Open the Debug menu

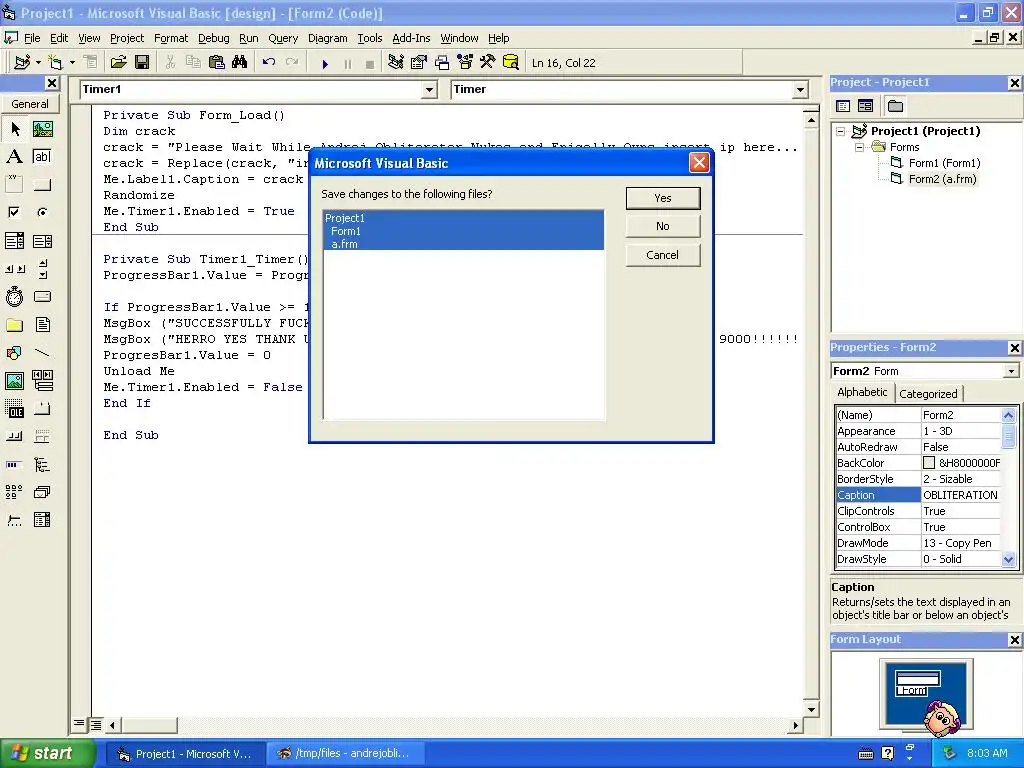click(214, 38)
